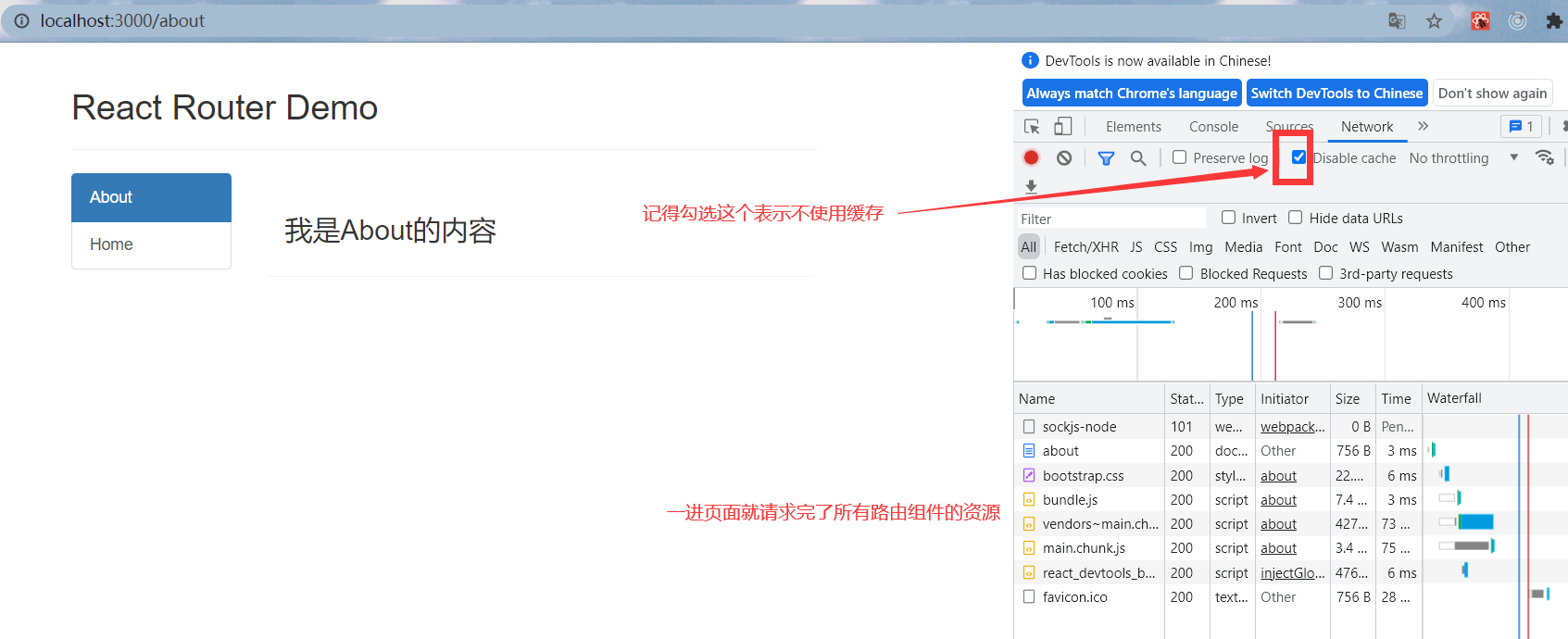Expand more DevTools tabs chevron

[1424, 126]
